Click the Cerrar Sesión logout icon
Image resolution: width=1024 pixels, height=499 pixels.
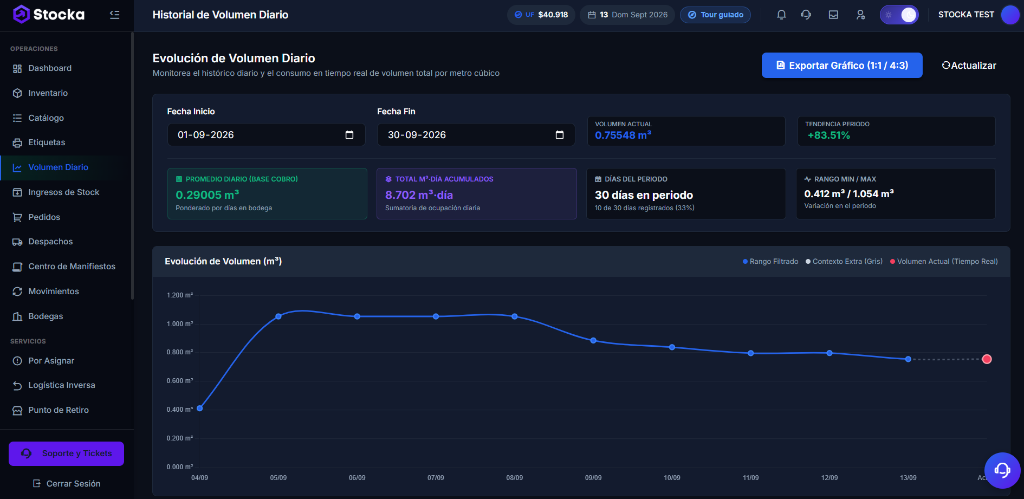[37, 484]
